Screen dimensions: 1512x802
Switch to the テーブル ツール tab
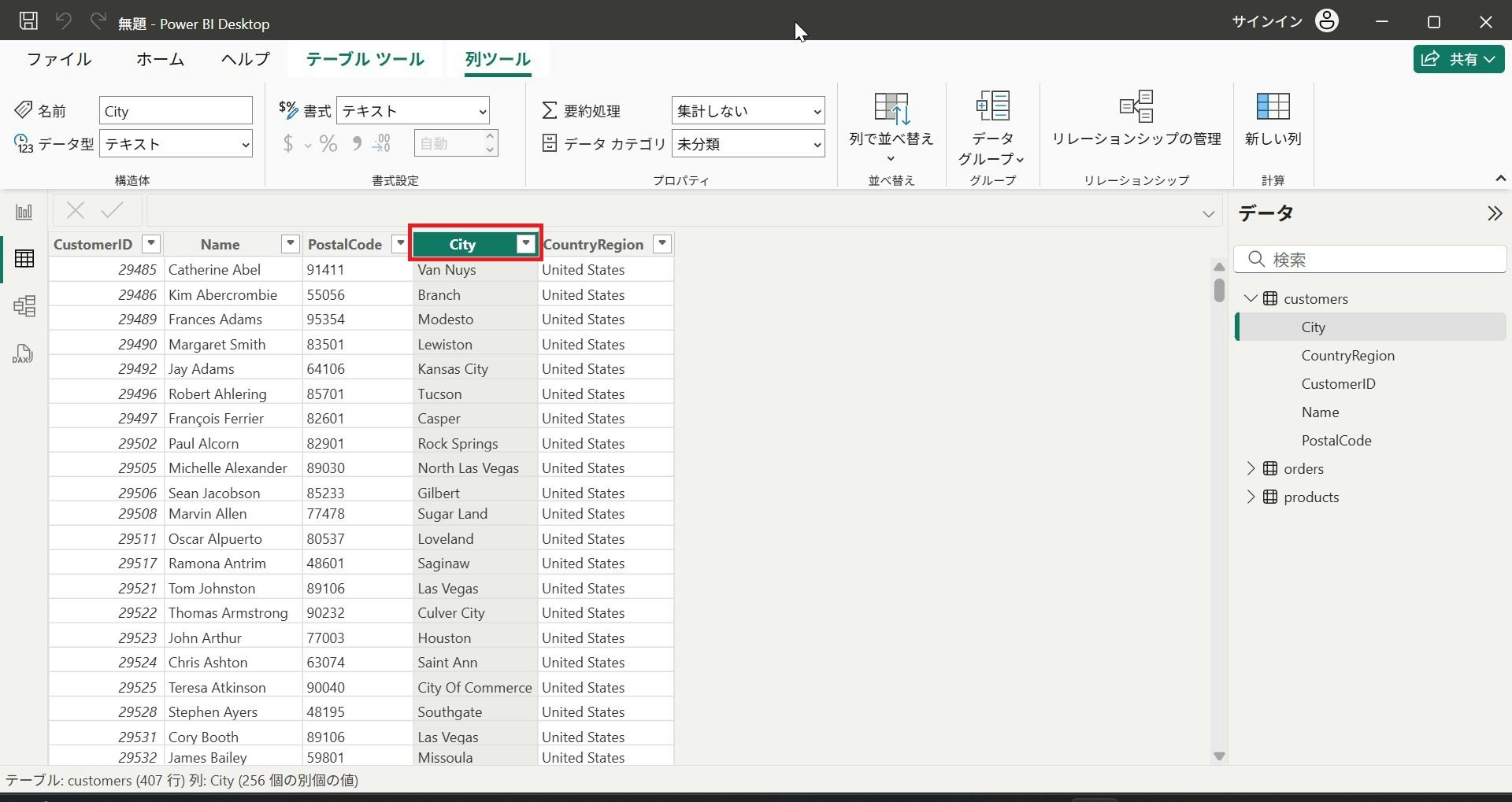365,59
